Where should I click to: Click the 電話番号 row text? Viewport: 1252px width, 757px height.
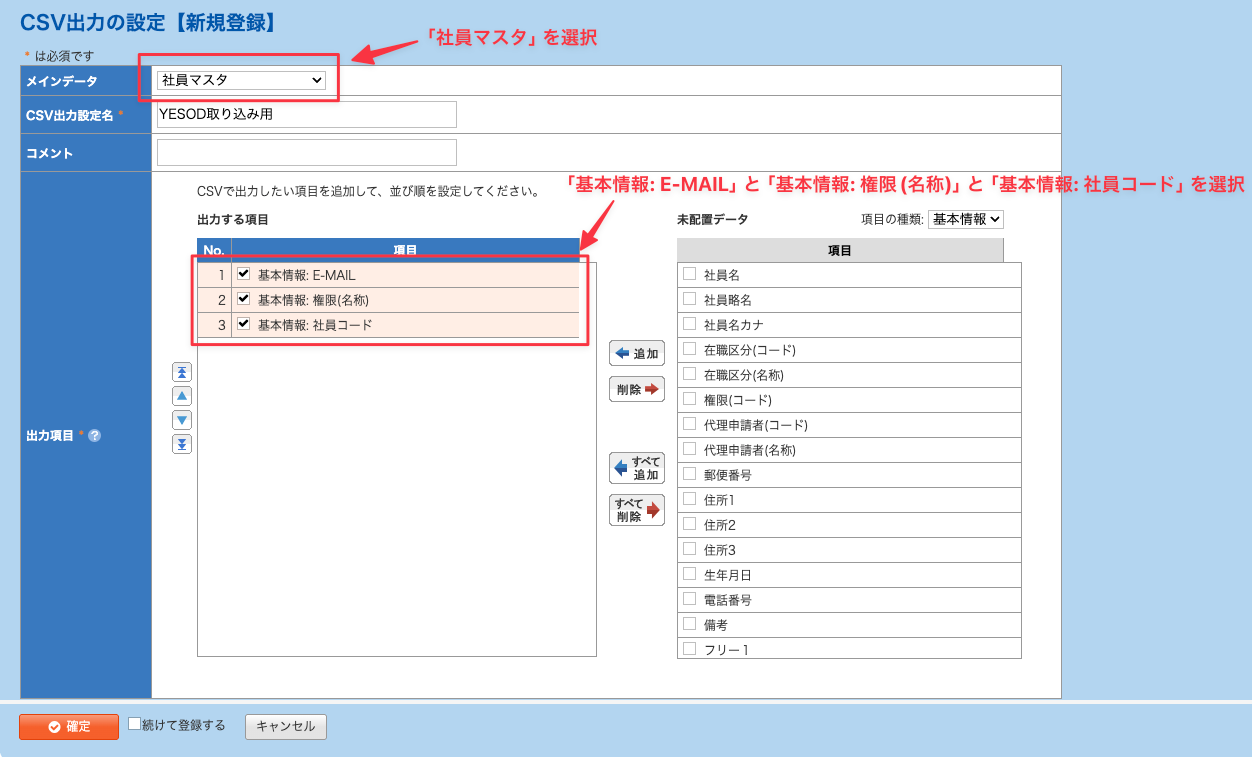click(728, 600)
